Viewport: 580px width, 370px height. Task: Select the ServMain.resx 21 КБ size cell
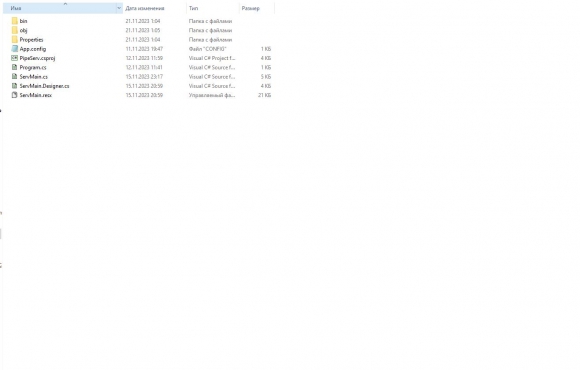pyautogui.click(x=264, y=95)
